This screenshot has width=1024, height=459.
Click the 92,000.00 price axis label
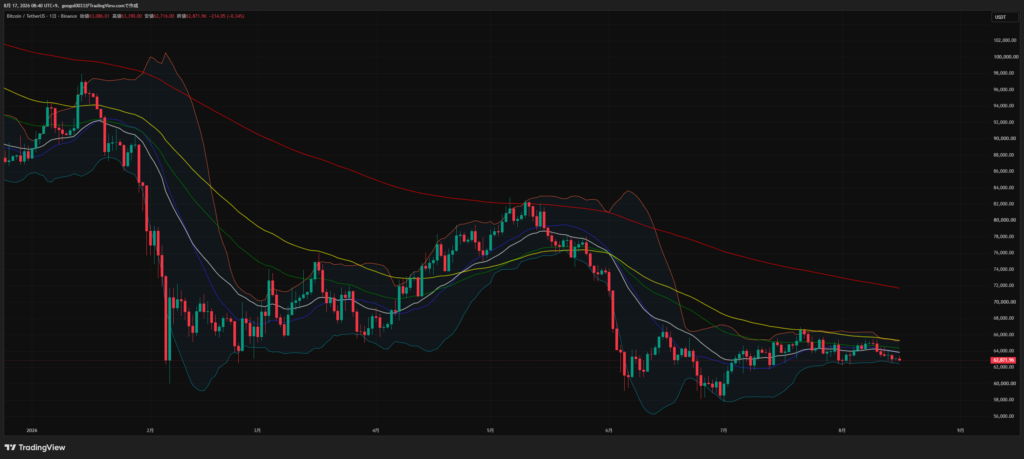click(x=1003, y=122)
